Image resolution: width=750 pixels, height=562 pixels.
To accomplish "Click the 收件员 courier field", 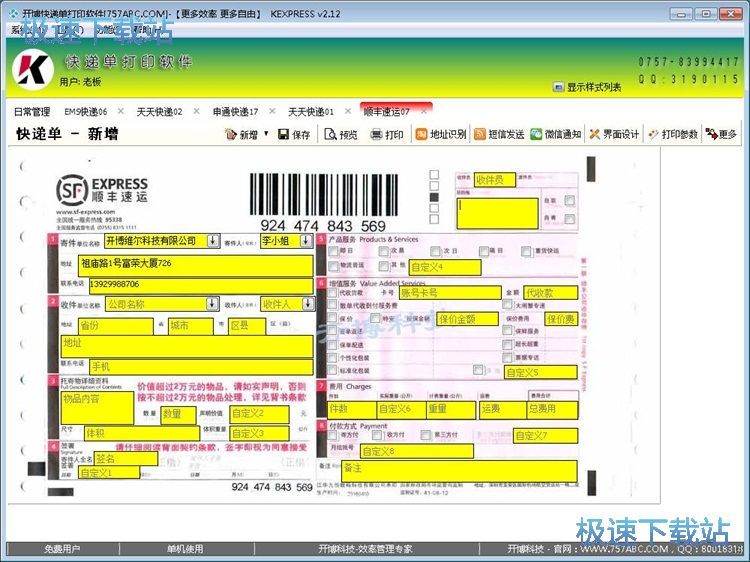I will [x=495, y=180].
